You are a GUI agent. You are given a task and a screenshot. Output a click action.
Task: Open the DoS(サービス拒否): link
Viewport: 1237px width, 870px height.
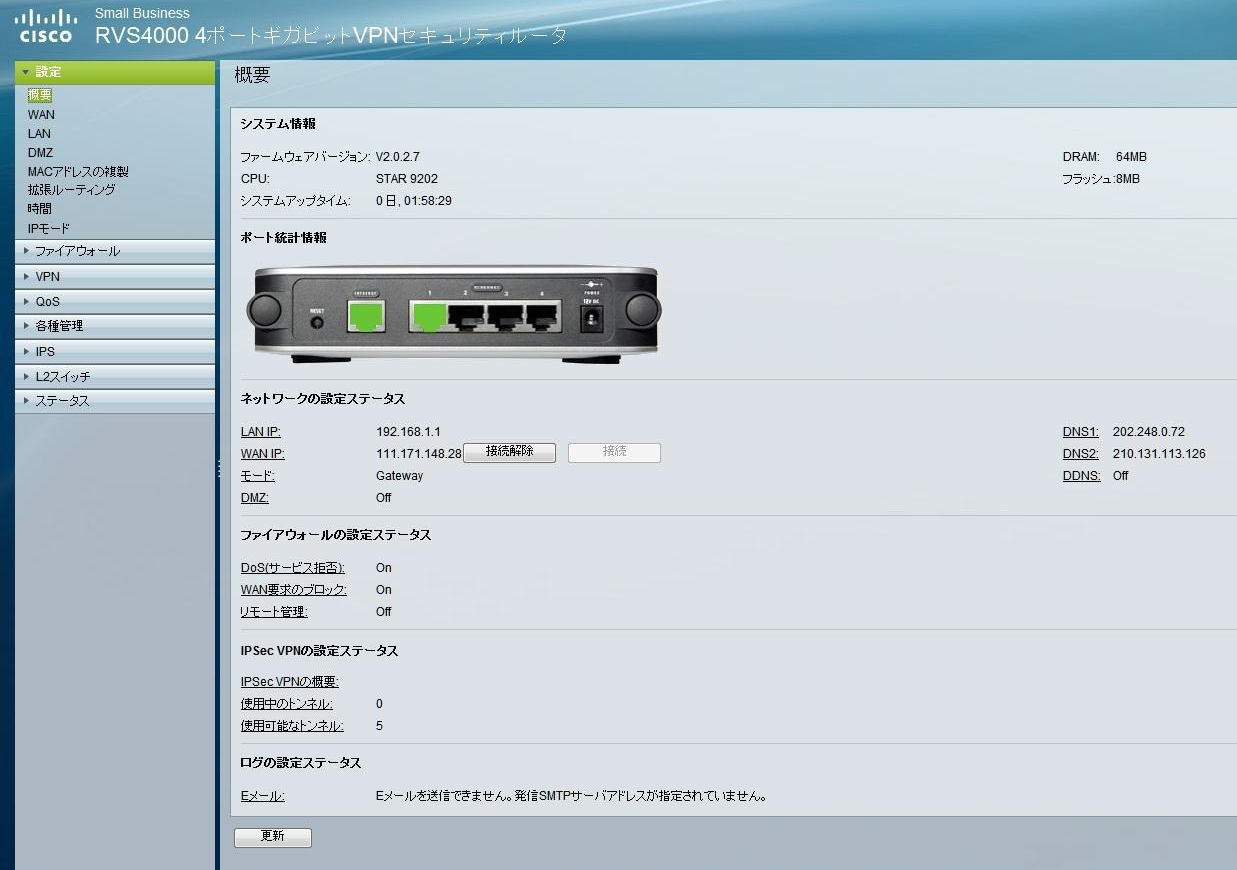(x=293, y=568)
